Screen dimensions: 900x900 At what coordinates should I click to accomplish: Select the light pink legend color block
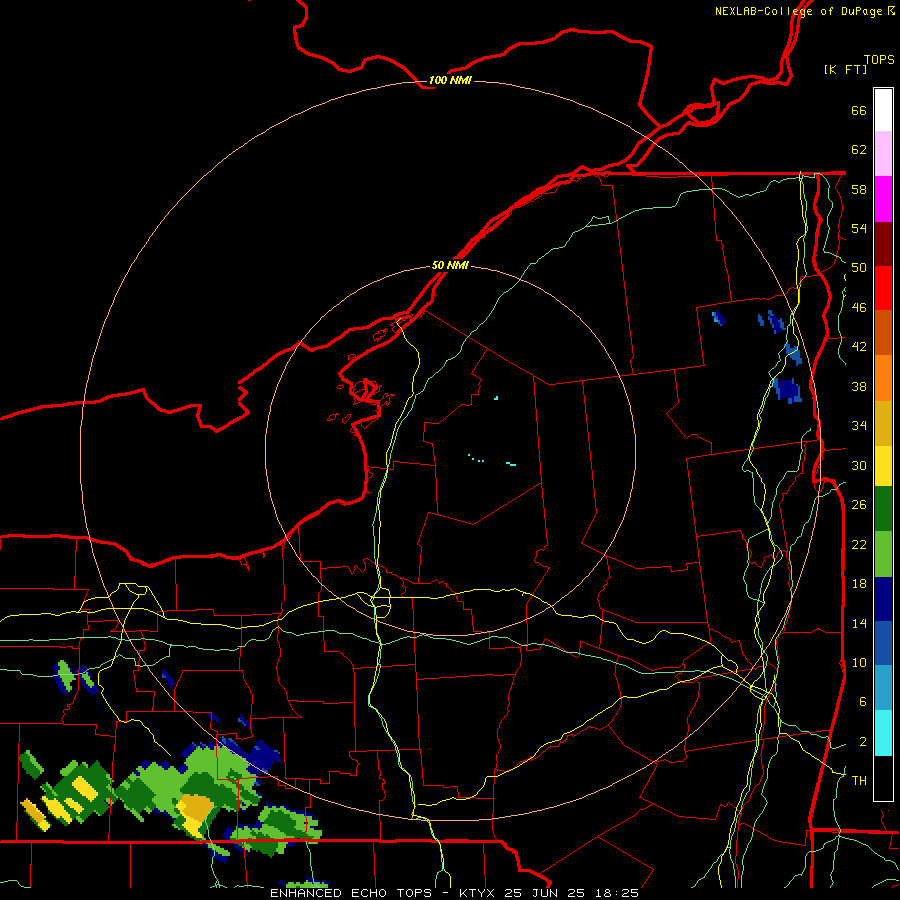pos(883,154)
